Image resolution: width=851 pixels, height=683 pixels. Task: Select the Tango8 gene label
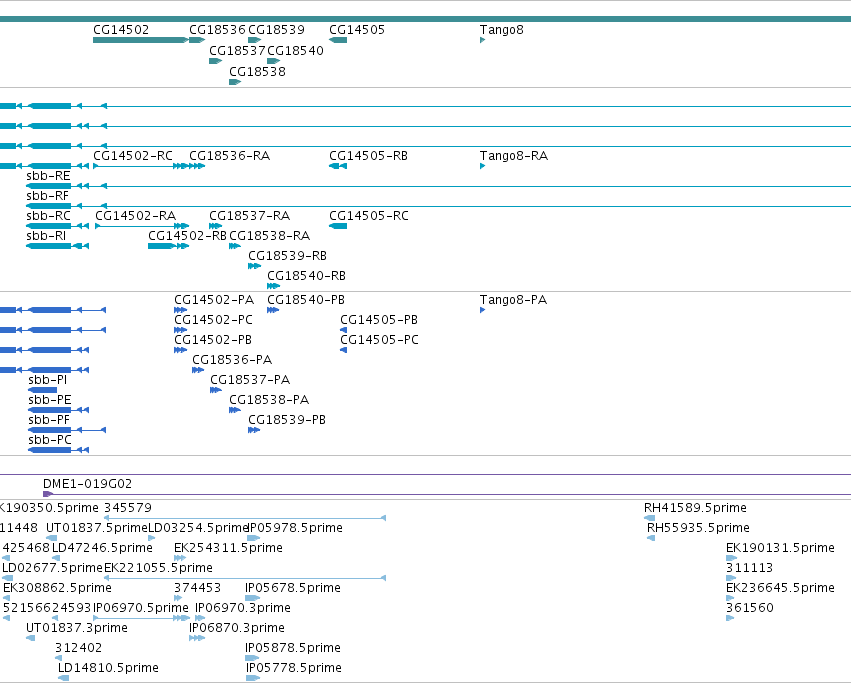[x=501, y=29]
